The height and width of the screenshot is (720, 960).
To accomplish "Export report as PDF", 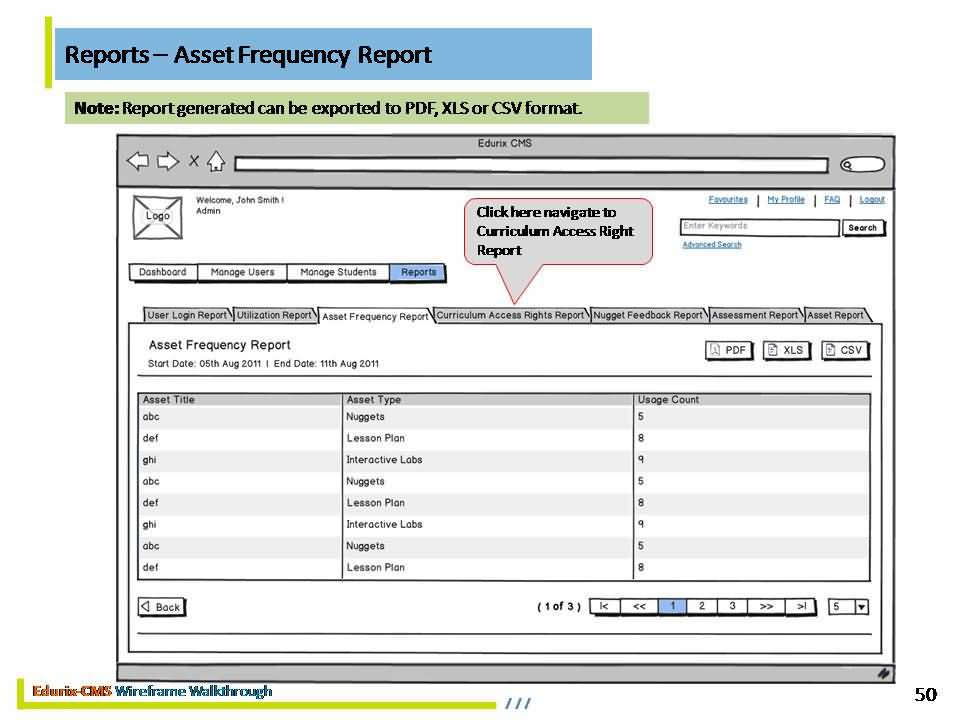I will (729, 350).
